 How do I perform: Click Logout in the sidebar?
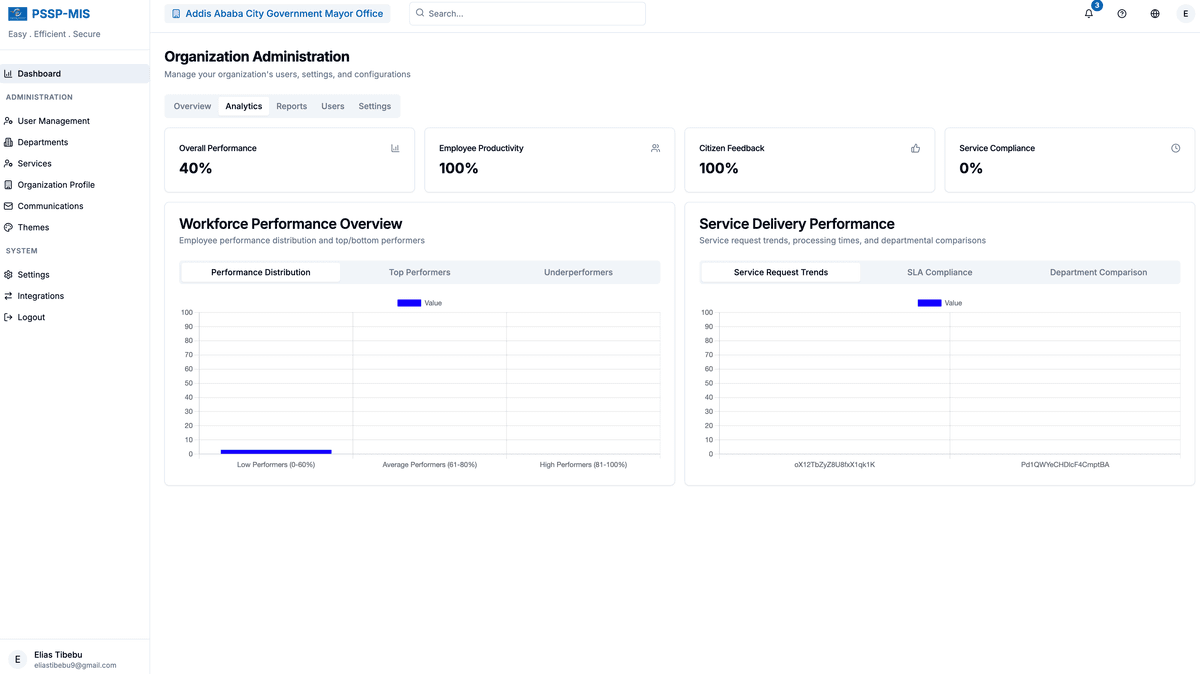pyautogui.click(x=32, y=317)
